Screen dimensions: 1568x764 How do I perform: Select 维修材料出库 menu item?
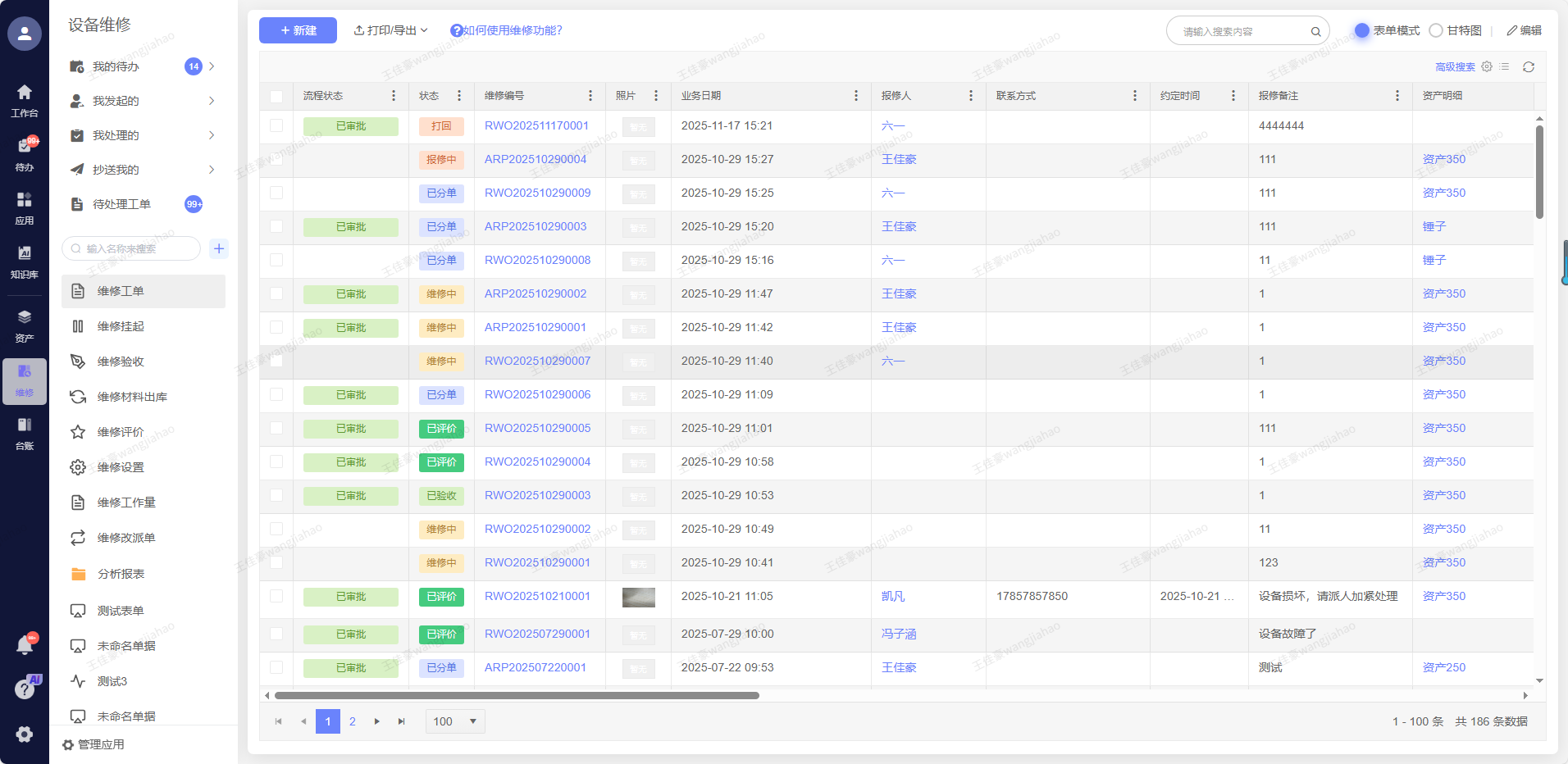(132, 397)
